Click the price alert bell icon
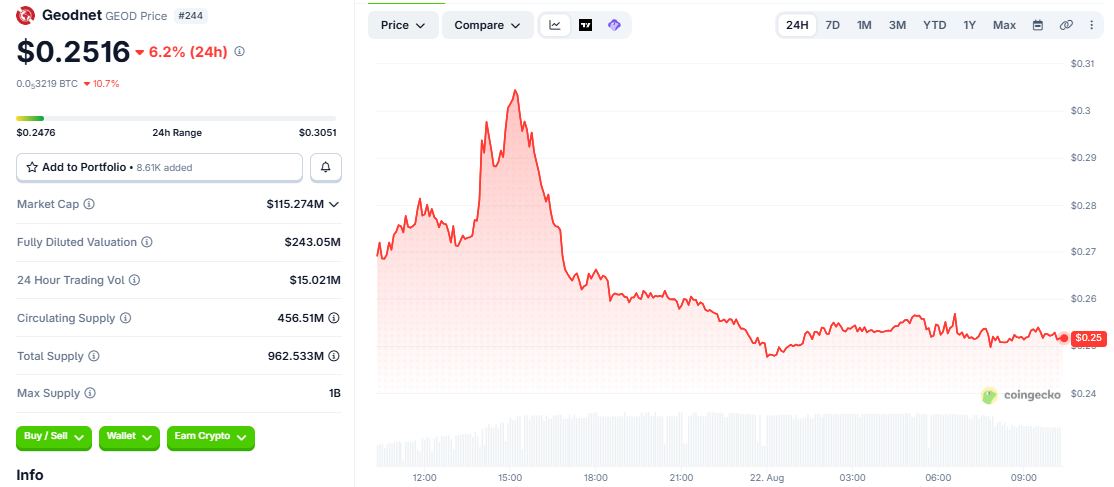The image size is (1114, 487). (326, 167)
